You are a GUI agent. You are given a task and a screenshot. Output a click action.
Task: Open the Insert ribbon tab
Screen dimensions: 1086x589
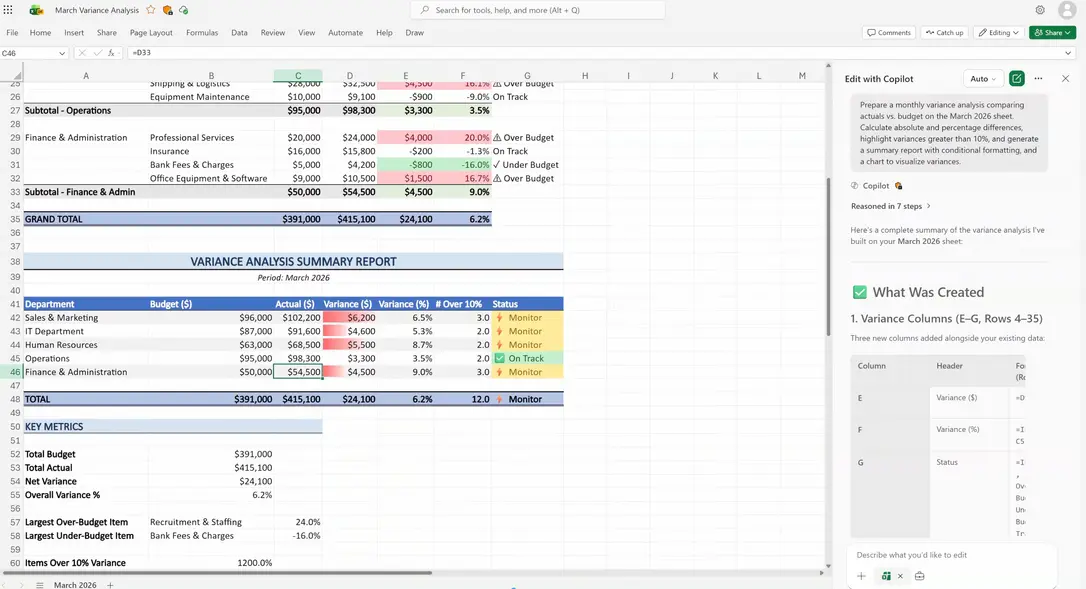click(x=74, y=33)
